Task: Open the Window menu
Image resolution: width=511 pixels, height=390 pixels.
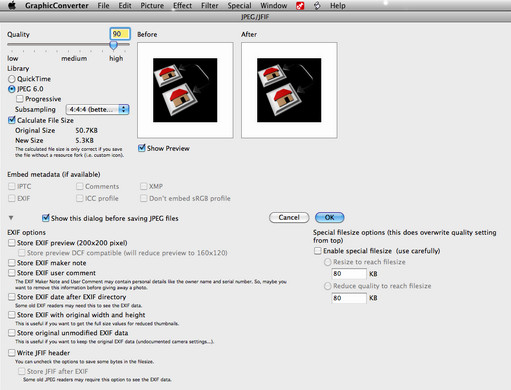Action: [x=274, y=6]
